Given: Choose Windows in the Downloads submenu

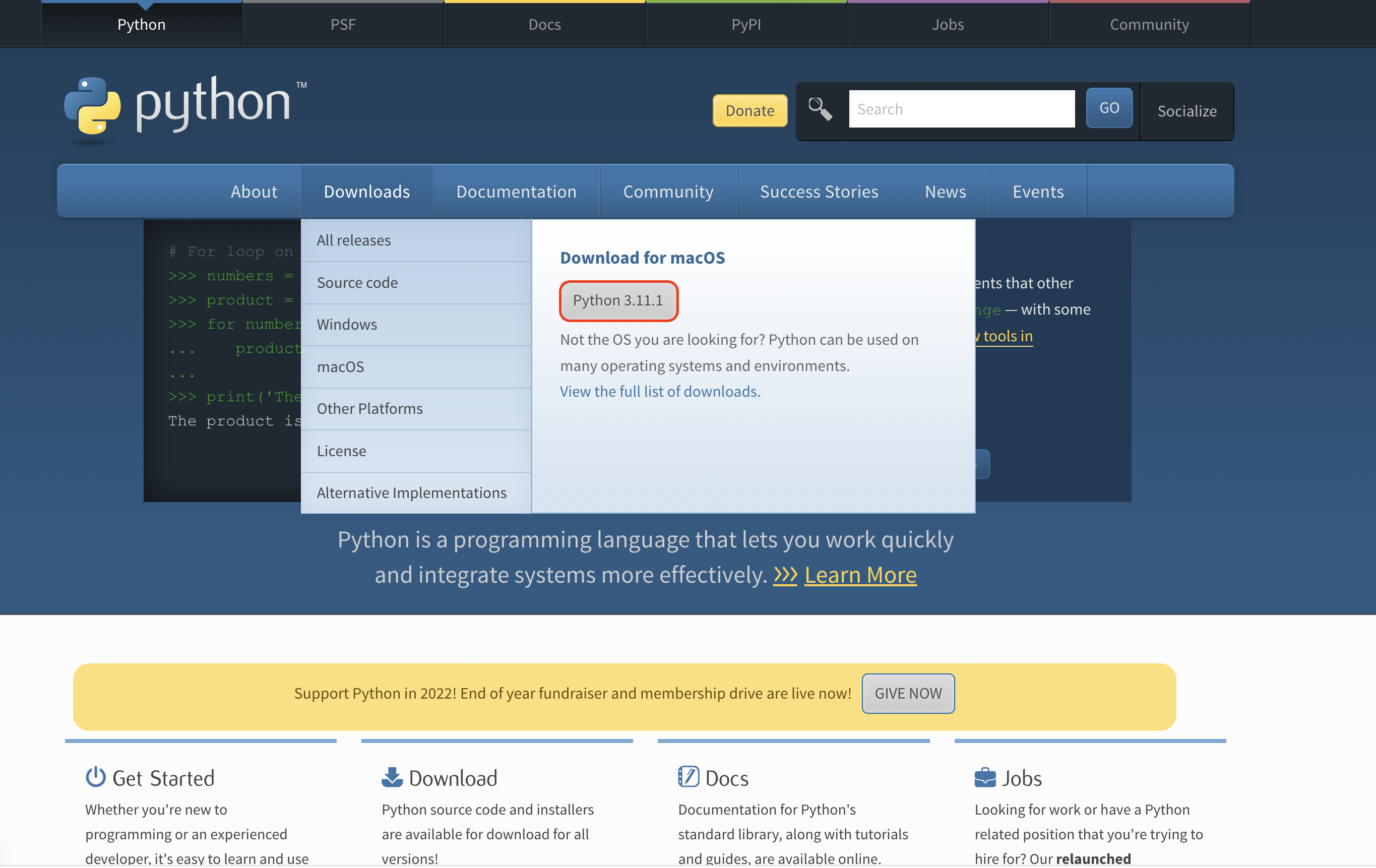Looking at the screenshot, I should point(347,324).
